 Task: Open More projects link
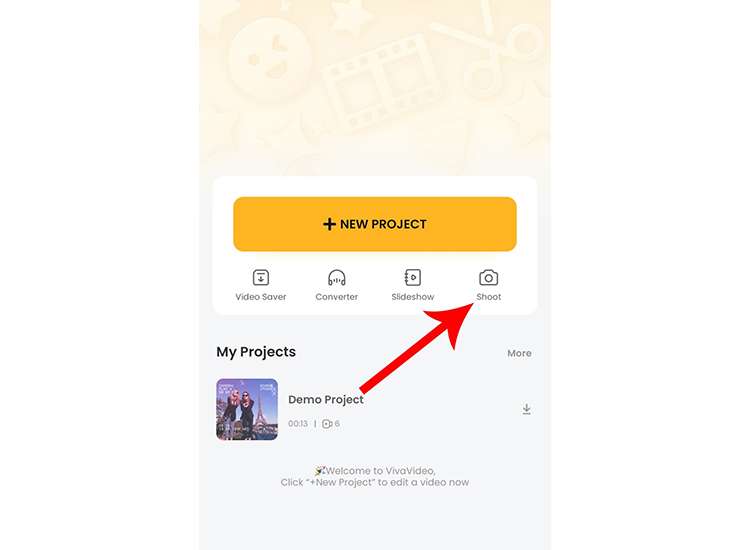[519, 353]
